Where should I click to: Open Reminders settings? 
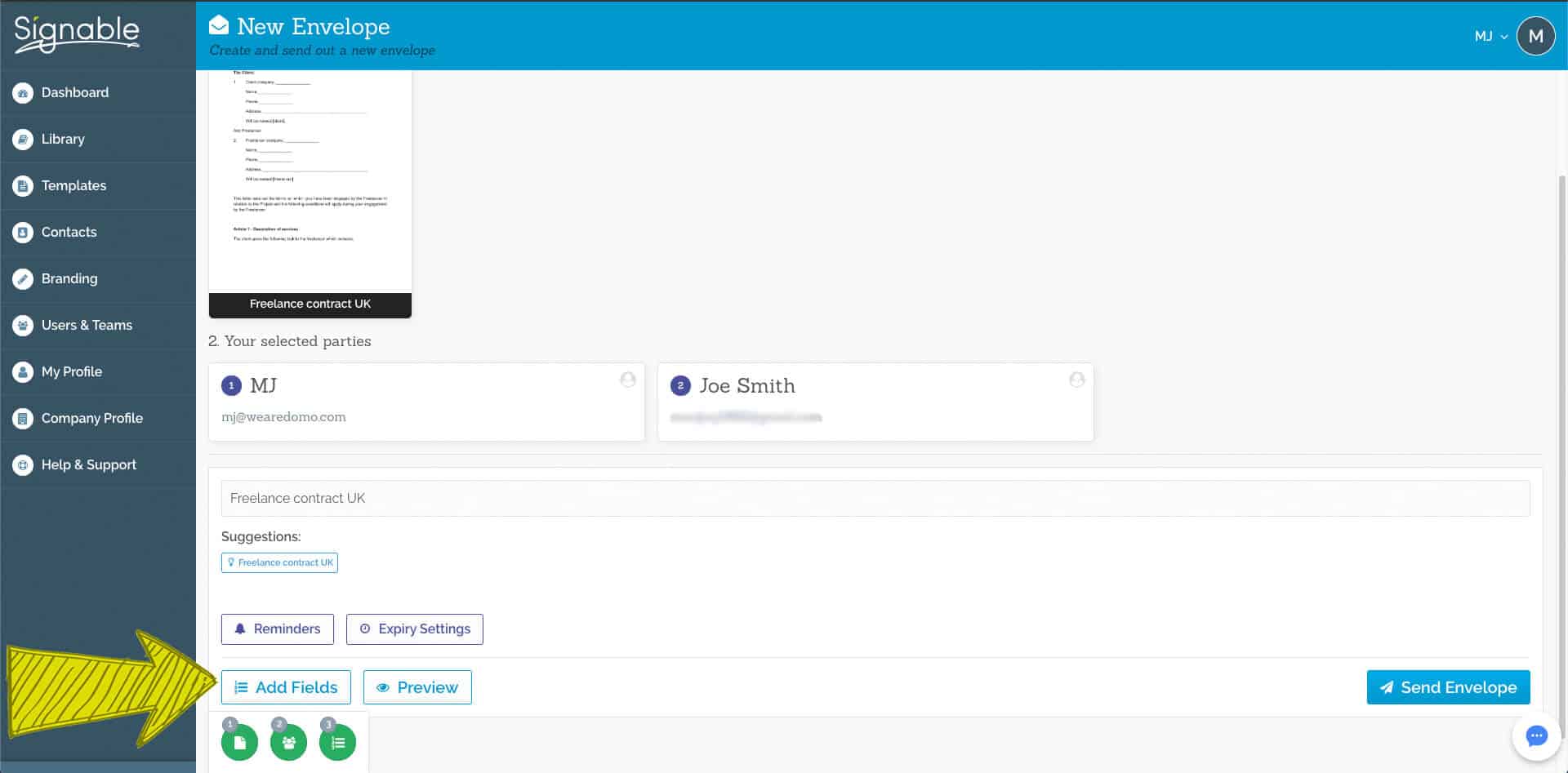point(278,629)
